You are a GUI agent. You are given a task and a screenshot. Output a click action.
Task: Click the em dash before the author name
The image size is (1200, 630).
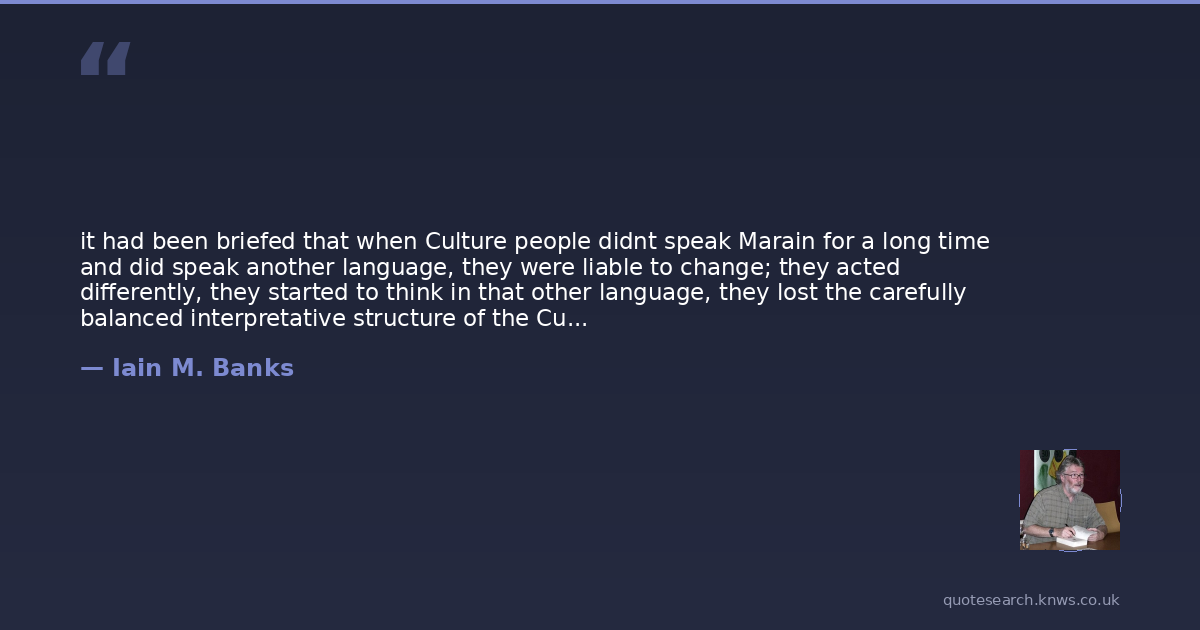[x=91, y=368]
